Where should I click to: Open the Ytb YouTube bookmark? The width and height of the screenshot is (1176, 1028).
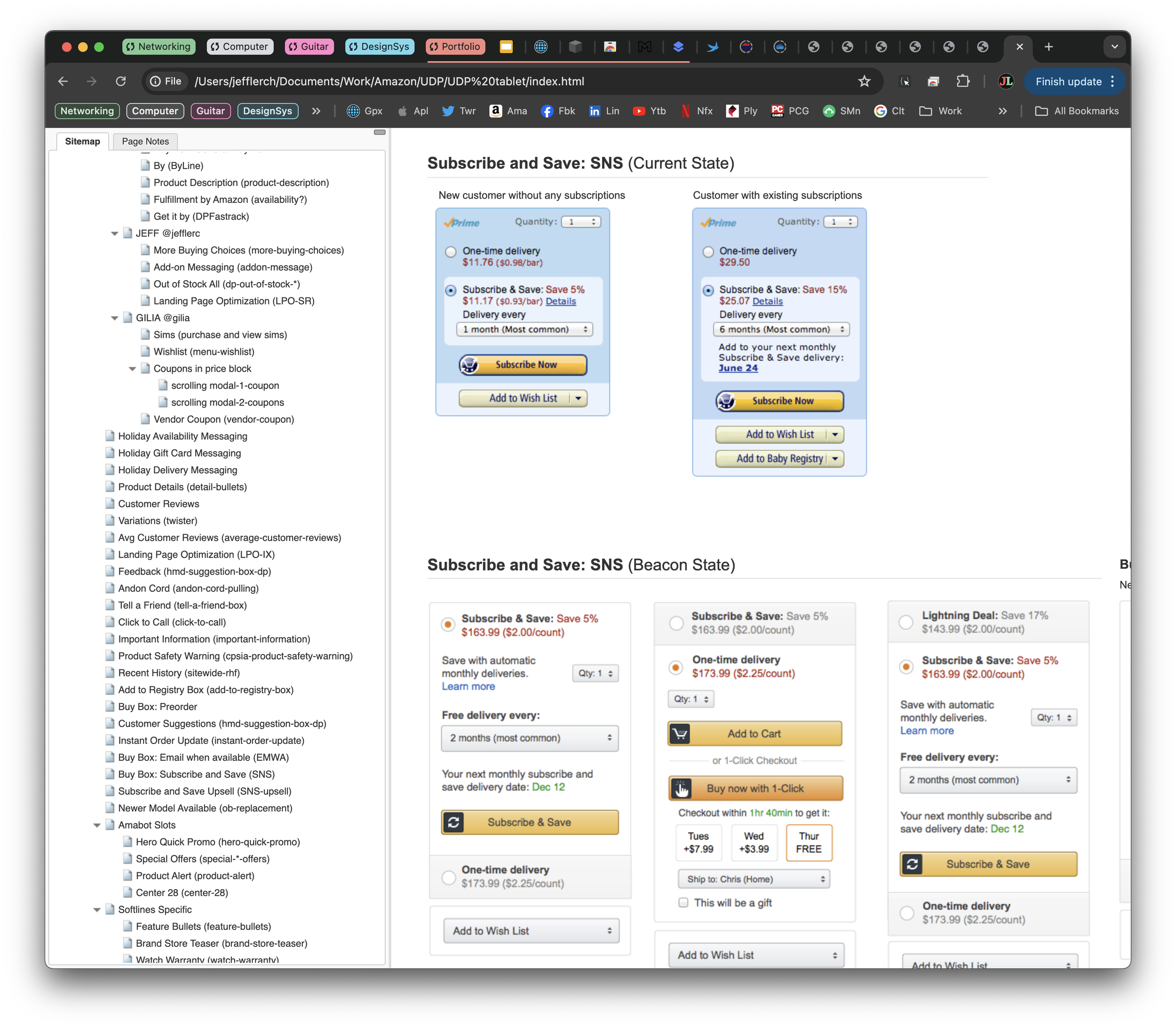tap(649, 111)
